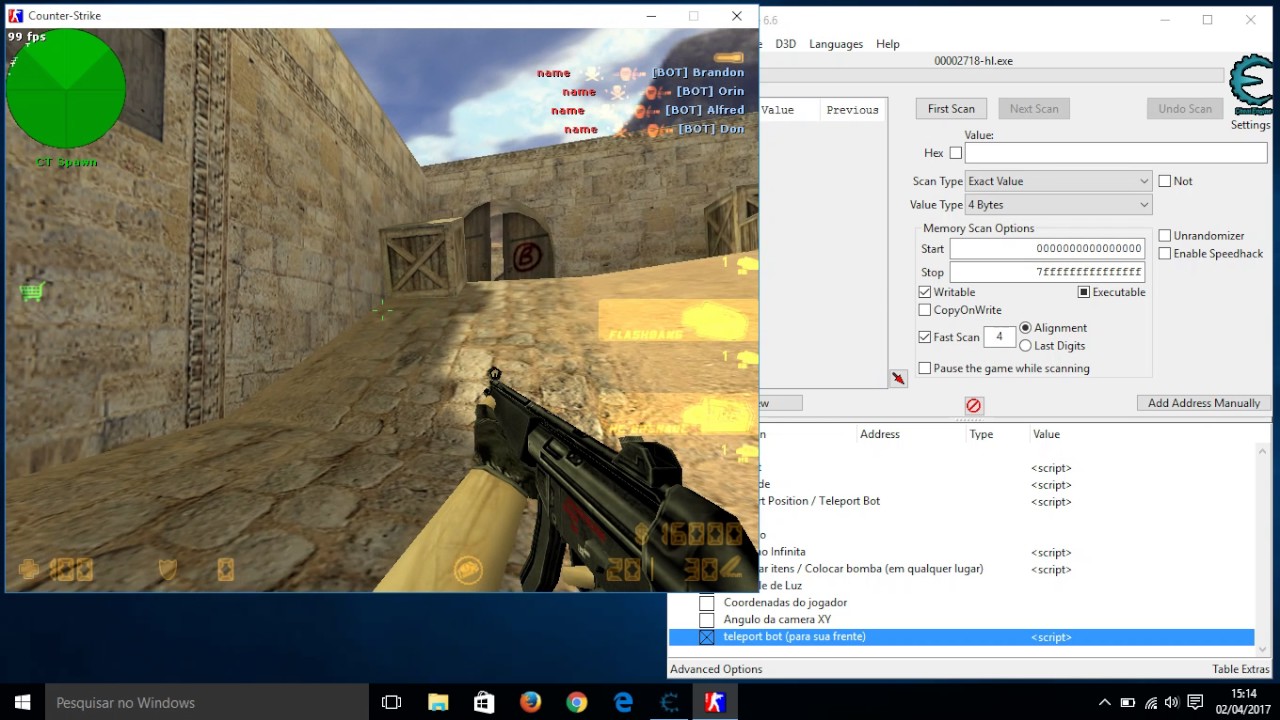Viewport: 1280px width, 720px height.
Task: Open the D3D menu
Action: pos(785,44)
